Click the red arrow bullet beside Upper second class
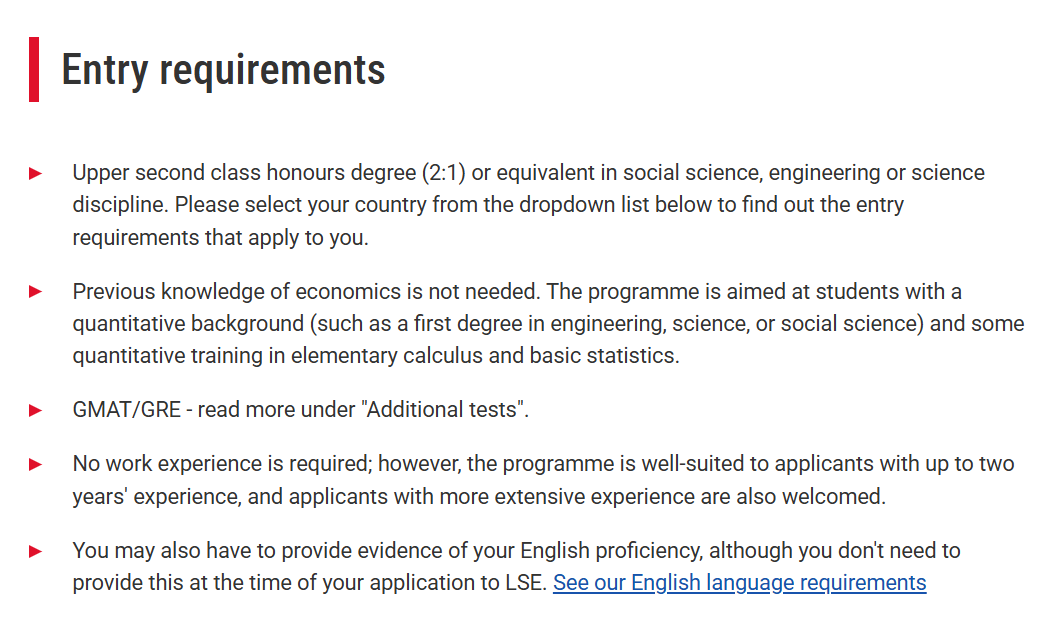1053x625 pixels. [36, 174]
